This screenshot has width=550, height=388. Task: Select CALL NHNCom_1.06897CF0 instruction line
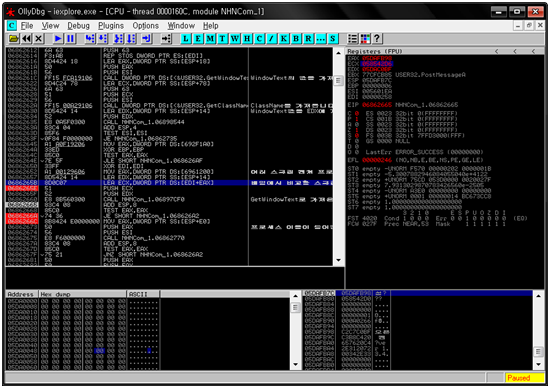(169, 199)
